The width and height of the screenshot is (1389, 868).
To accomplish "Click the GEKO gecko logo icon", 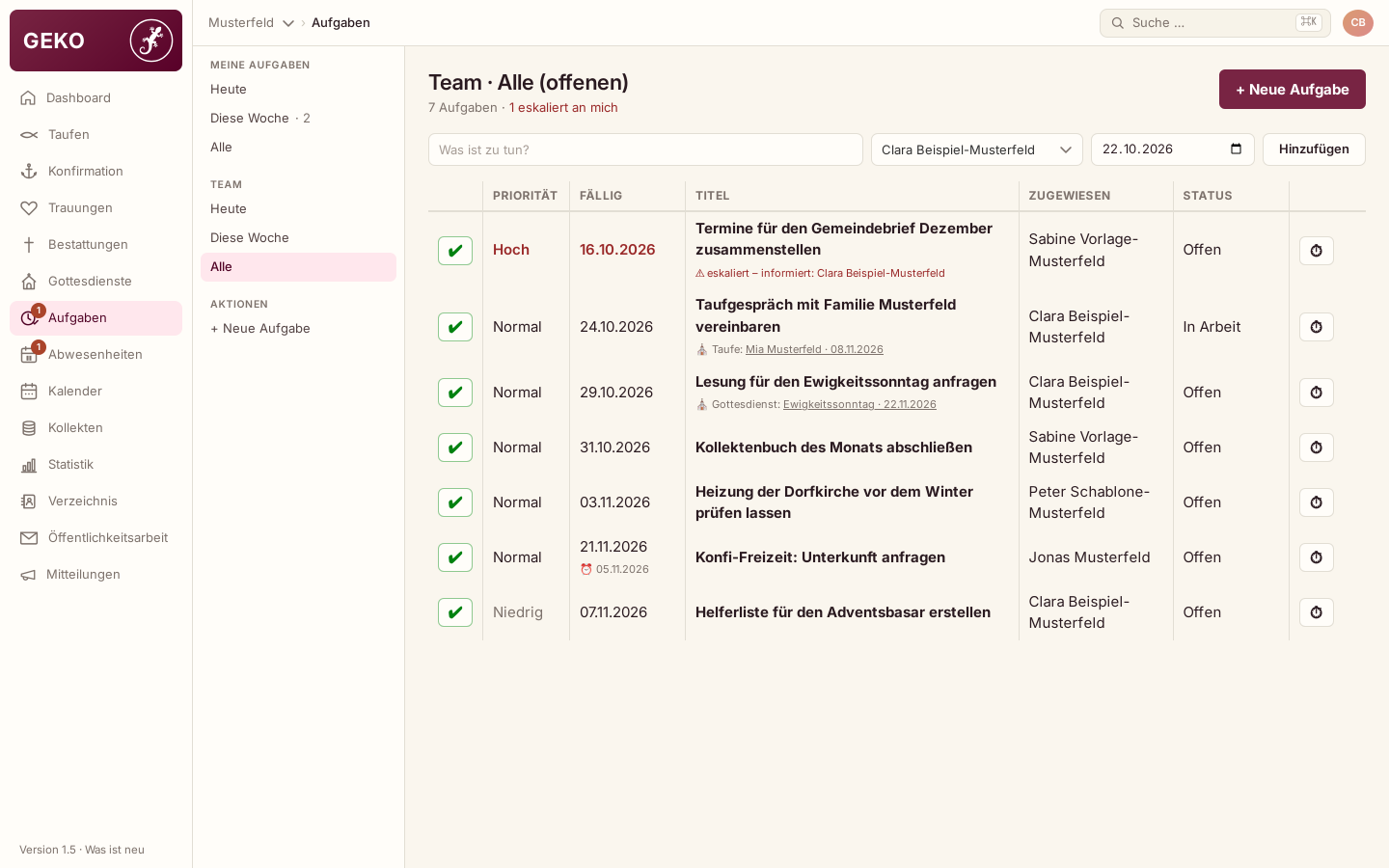I will click(151, 41).
